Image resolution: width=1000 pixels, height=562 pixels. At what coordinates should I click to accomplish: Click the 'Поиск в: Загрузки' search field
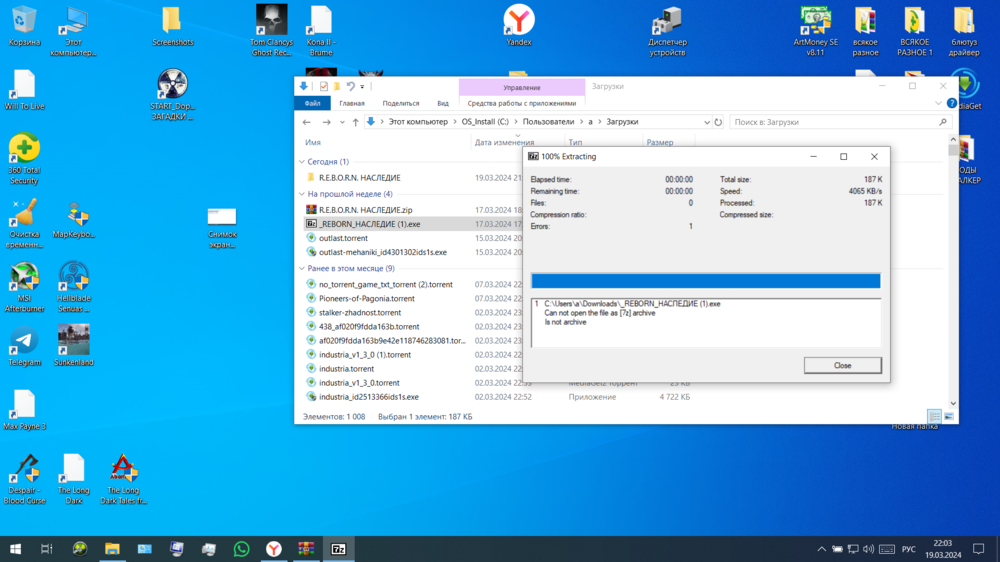pyautogui.click(x=833, y=122)
